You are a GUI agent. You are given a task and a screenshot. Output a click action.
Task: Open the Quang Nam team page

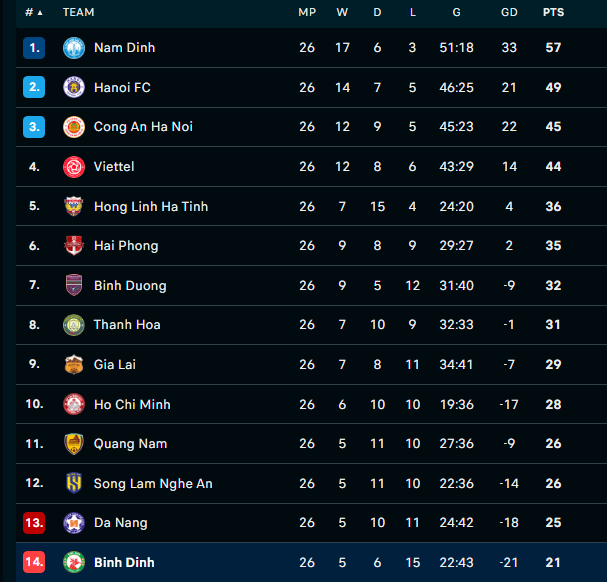coord(130,444)
